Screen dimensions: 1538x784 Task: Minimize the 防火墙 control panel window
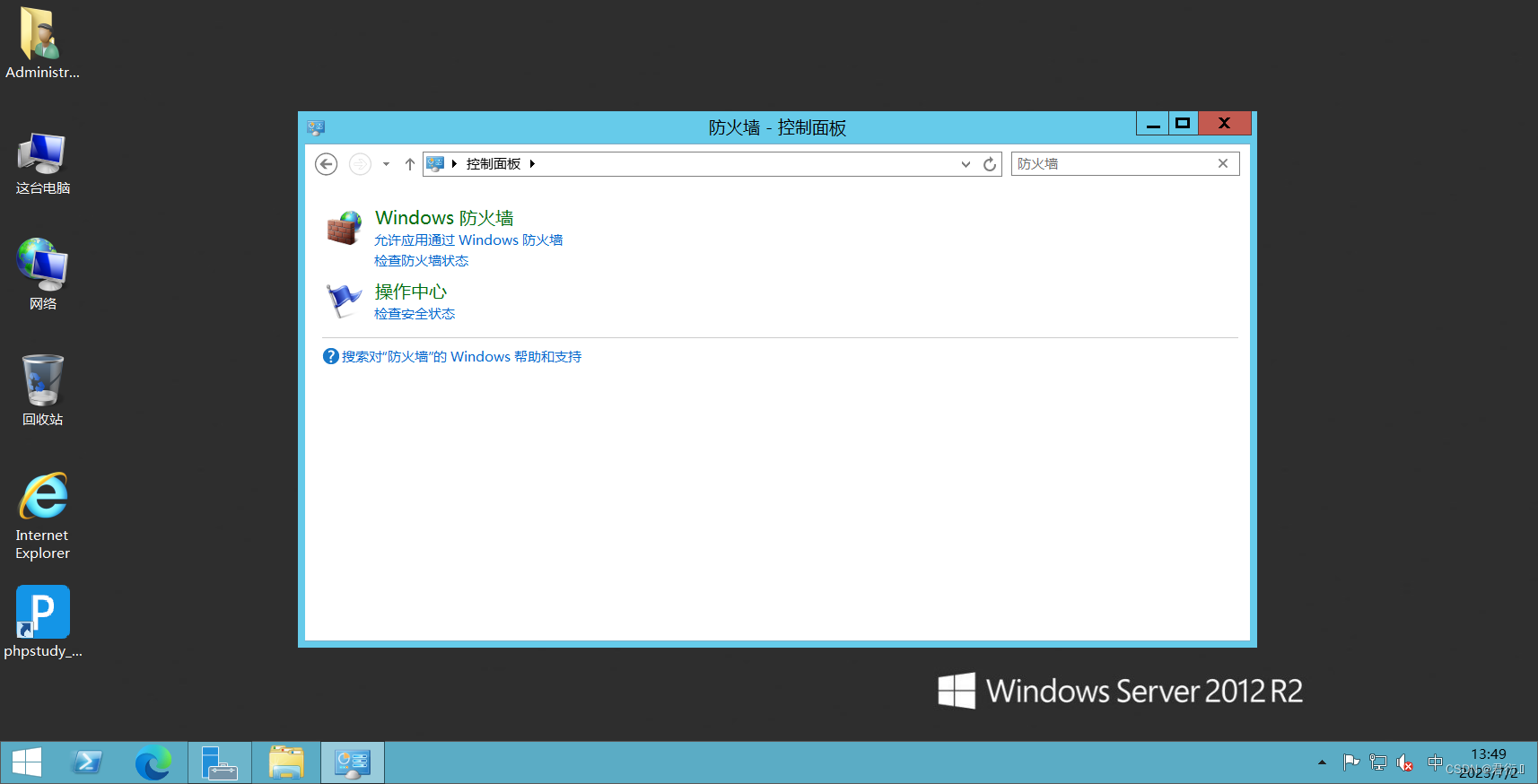(1153, 123)
